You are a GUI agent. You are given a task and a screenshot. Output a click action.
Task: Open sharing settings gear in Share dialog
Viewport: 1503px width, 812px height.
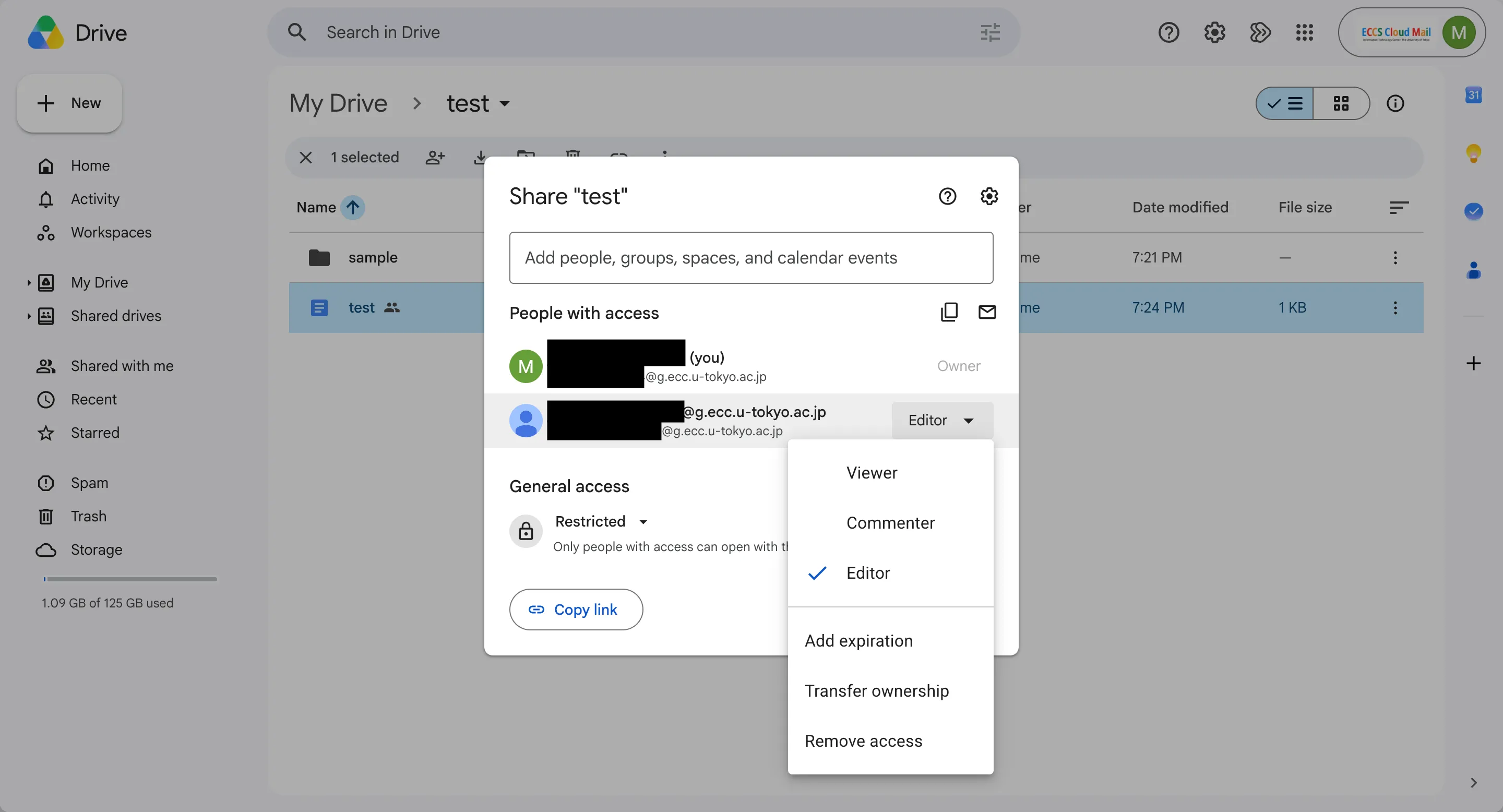[x=989, y=196]
